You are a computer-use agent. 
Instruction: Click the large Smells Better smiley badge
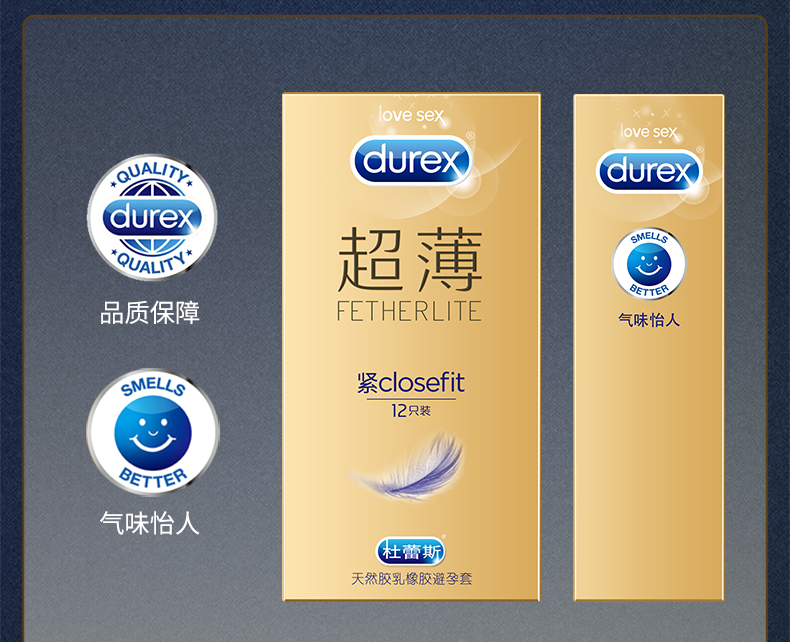(153, 432)
